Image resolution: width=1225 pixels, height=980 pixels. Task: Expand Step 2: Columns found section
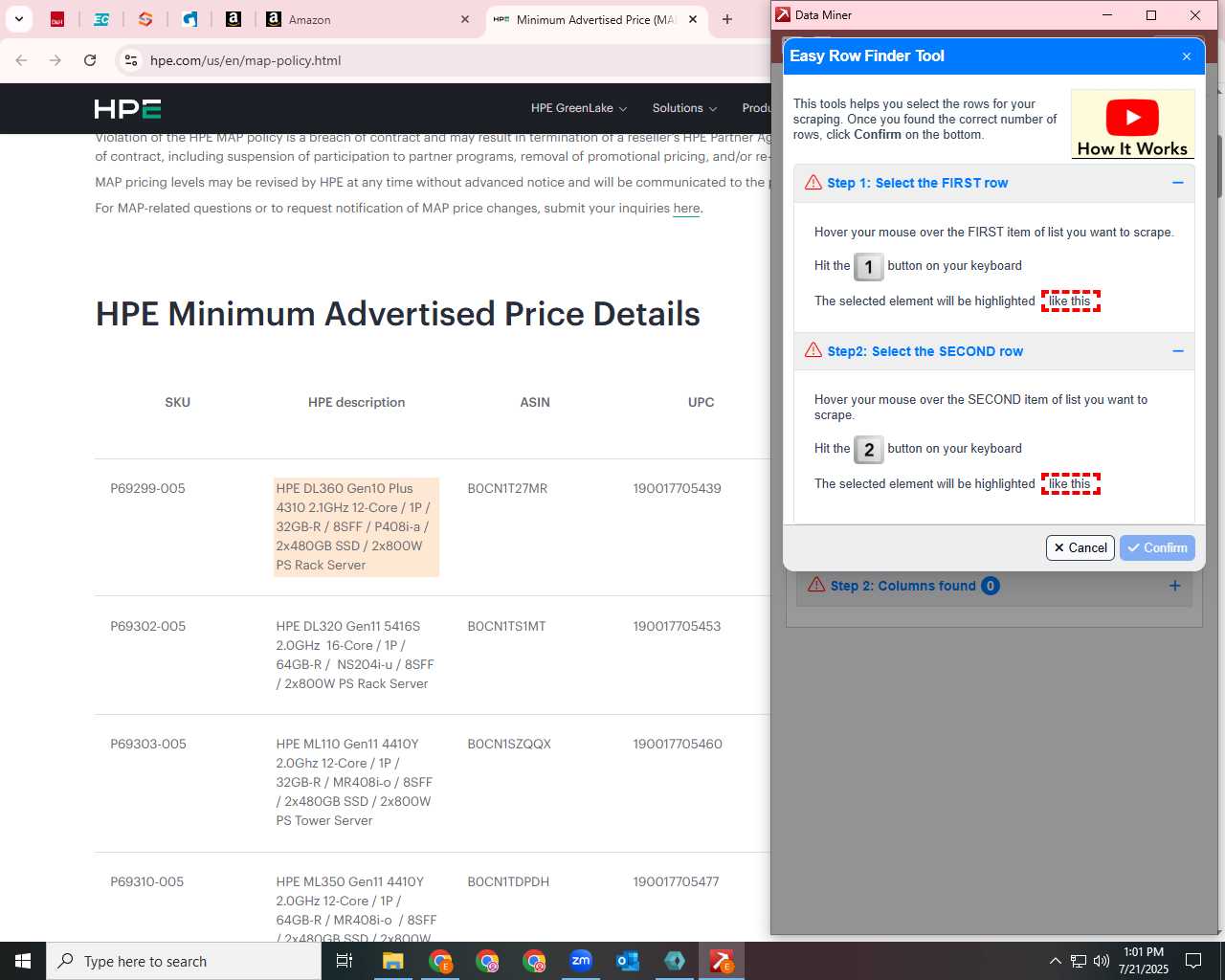pyautogui.click(x=1174, y=586)
